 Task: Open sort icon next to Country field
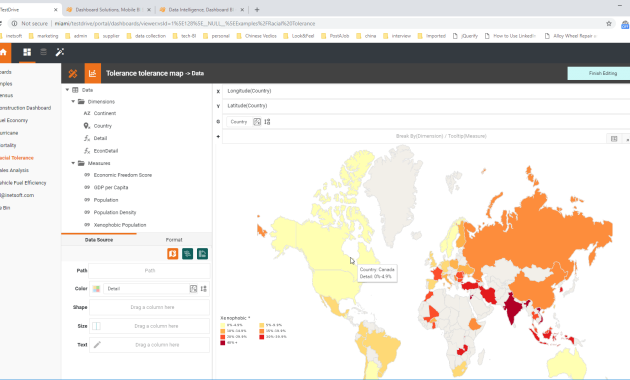[x=268, y=122]
